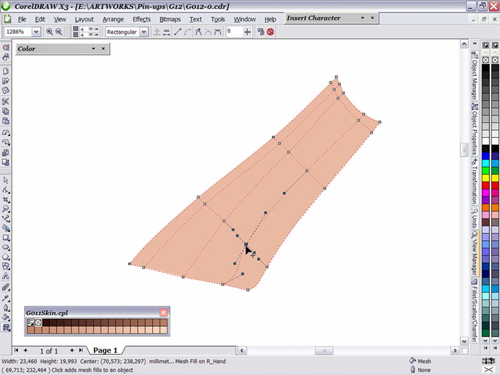Close the G011Skin.cpl palette window
Viewport: 500px width, 375px height.
point(163,312)
